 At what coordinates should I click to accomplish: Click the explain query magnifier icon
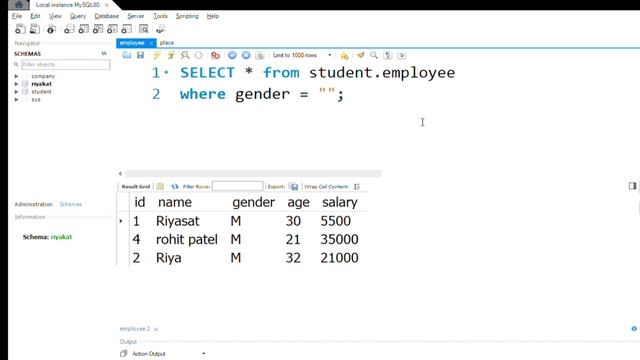tap(185, 55)
